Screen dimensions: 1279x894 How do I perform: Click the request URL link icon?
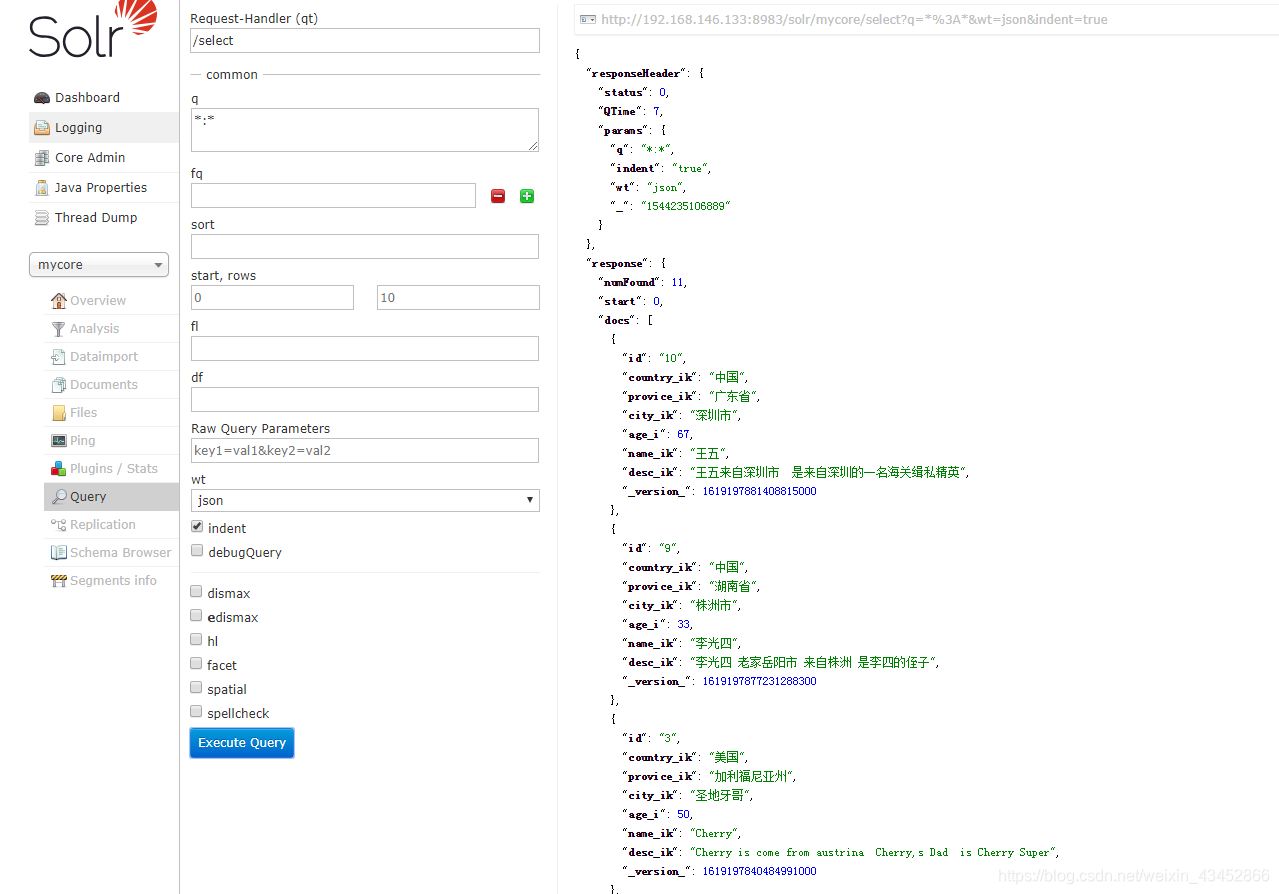click(x=588, y=19)
